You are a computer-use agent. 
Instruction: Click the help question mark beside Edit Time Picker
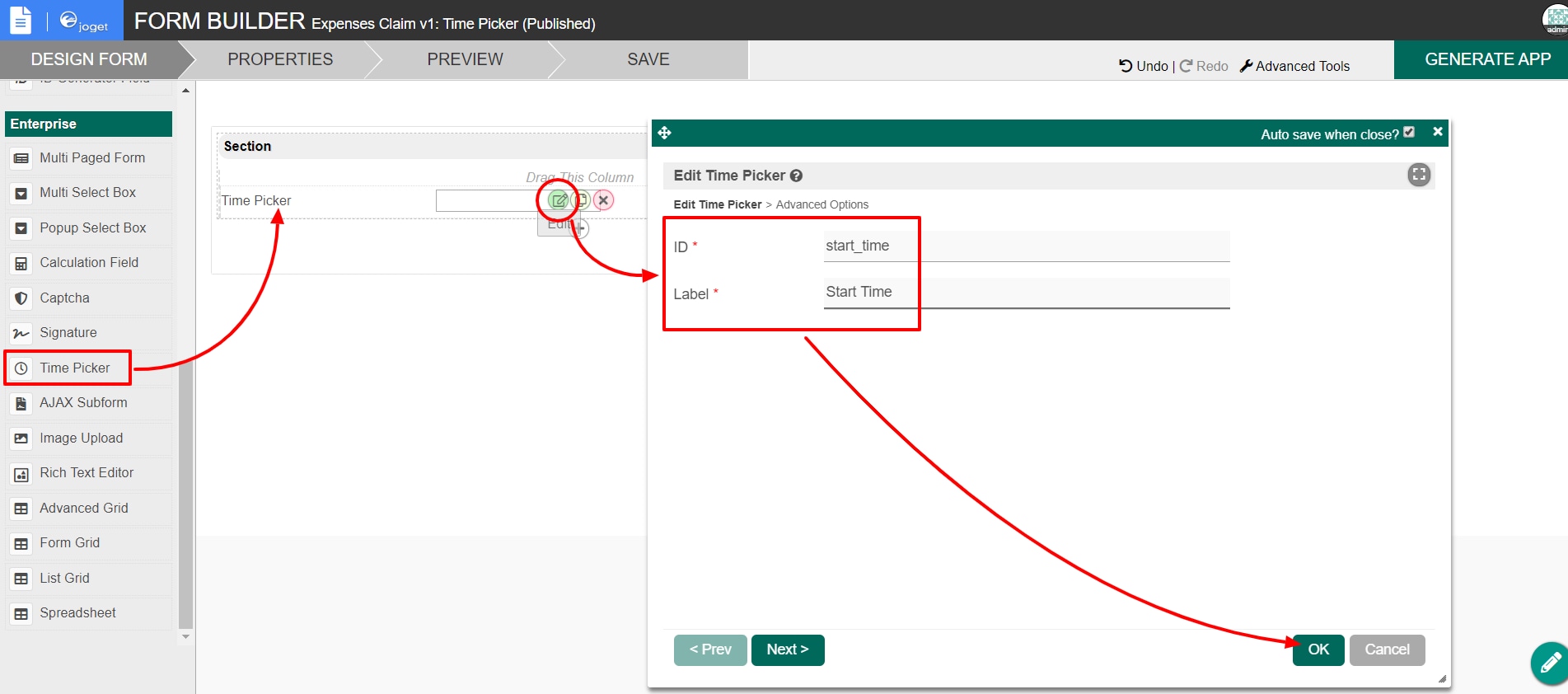(796, 176)
